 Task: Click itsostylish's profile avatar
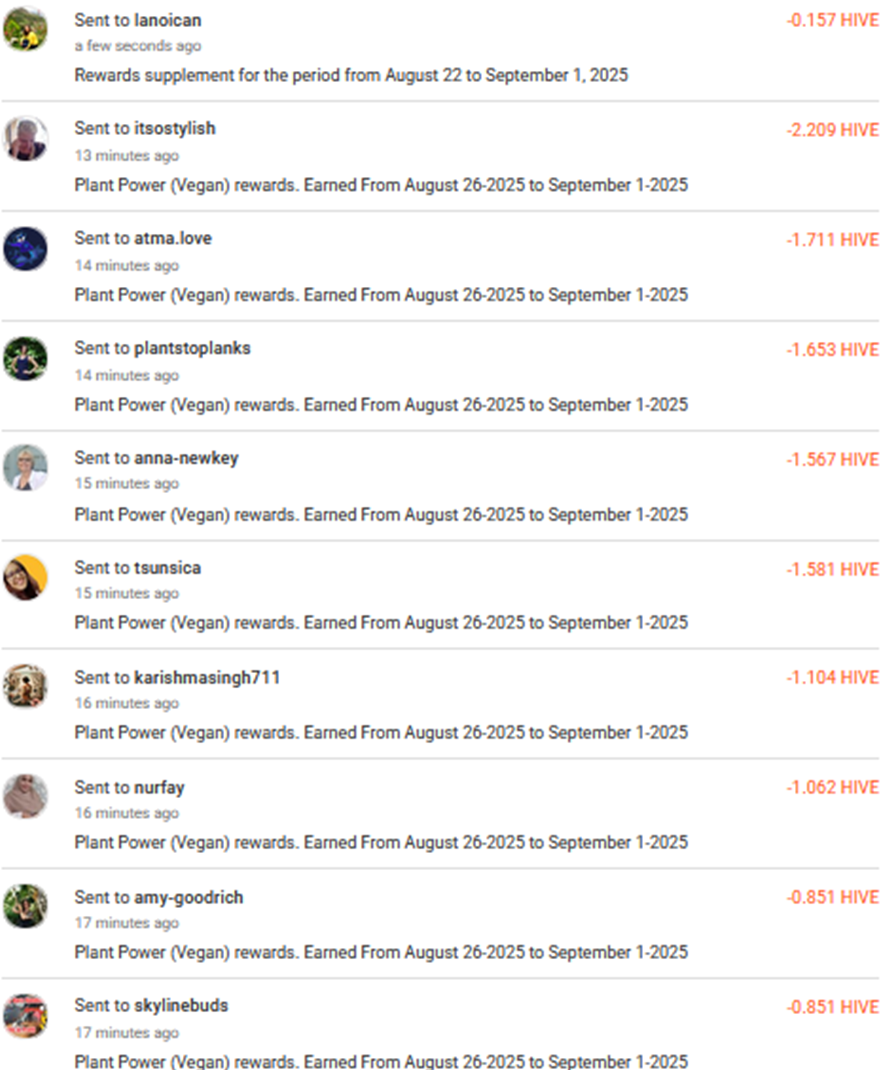pos(25,138)
